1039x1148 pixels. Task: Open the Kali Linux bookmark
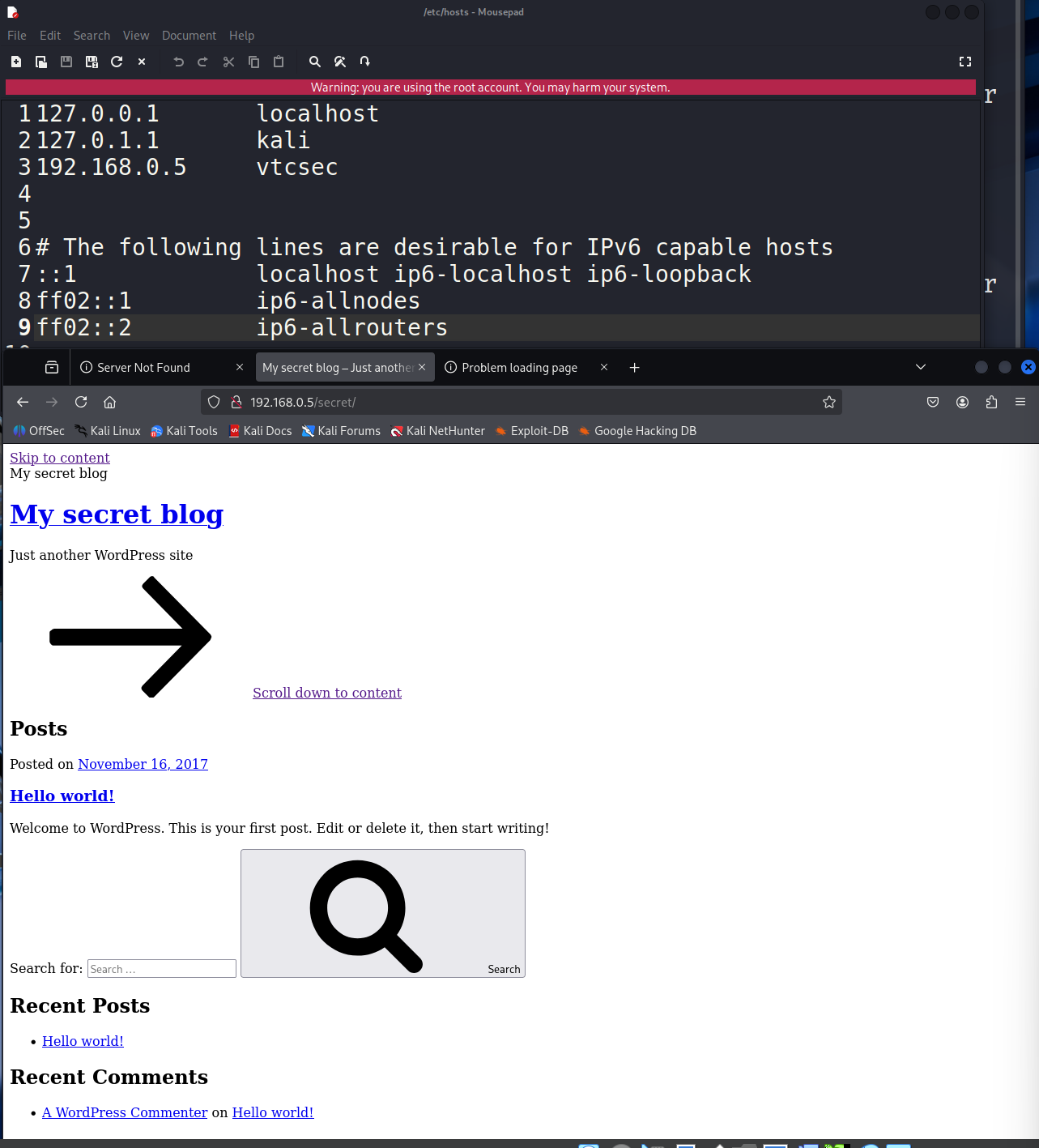point(108,431)
